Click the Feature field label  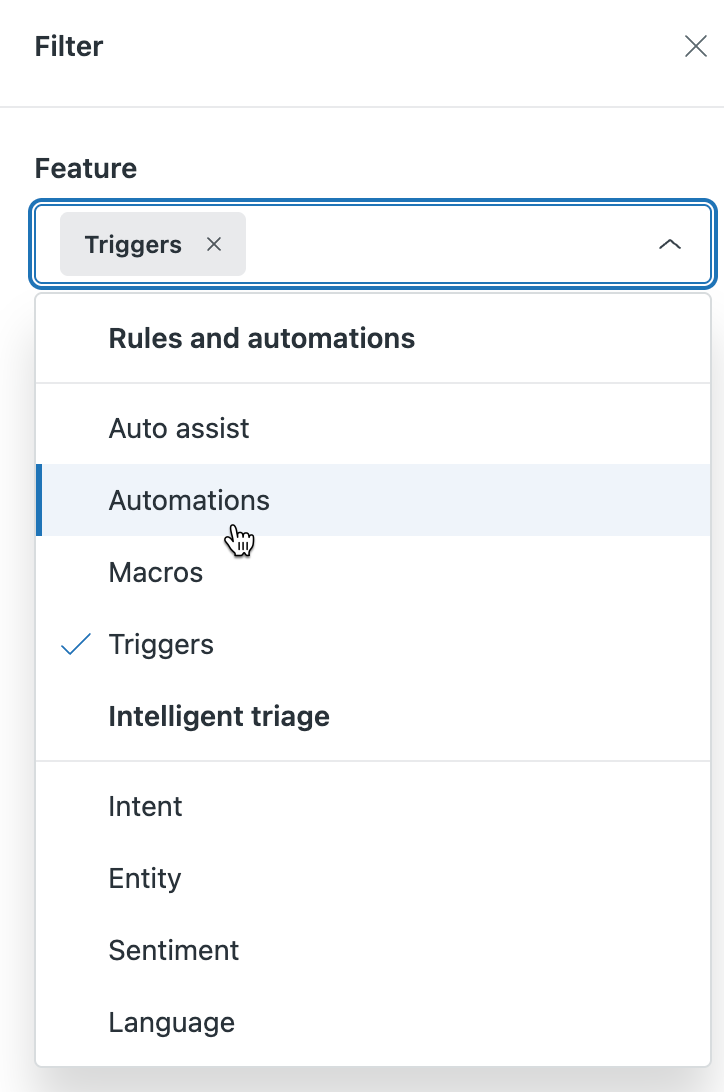86,168
